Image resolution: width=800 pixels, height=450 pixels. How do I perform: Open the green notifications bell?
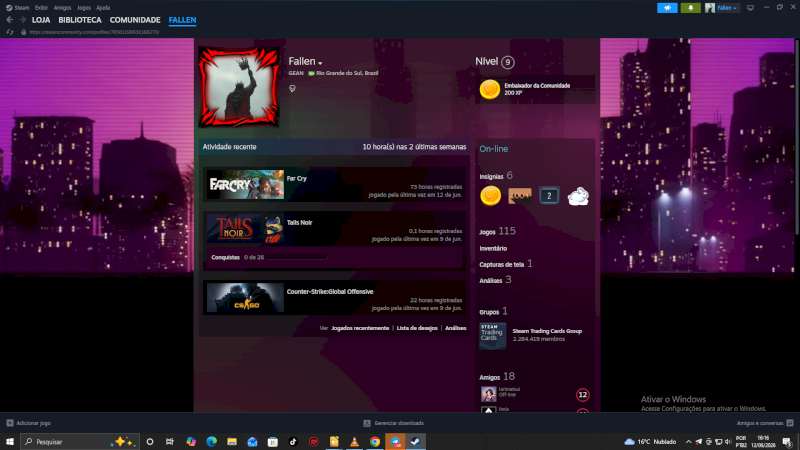tap(690, 8)
